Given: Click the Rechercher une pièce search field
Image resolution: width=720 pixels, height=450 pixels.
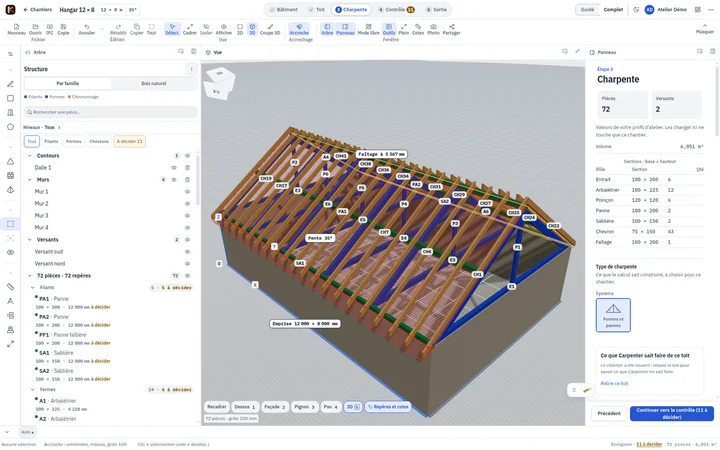Looking at the screenshot, I should [x=111, y=112].
